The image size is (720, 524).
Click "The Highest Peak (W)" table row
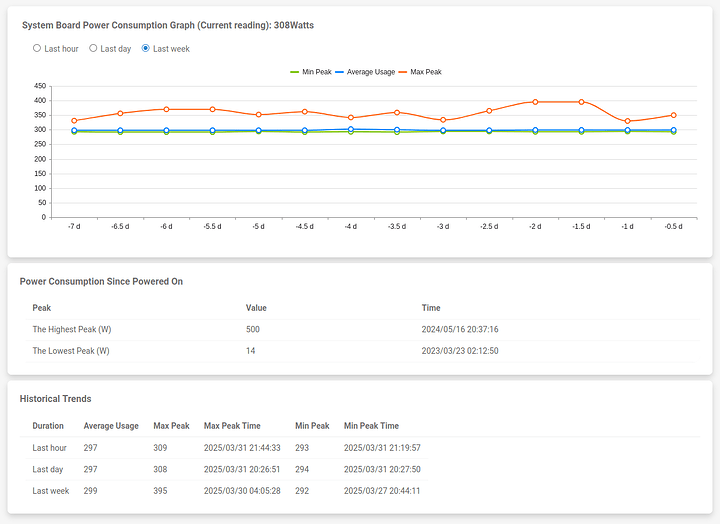point(360,329)
